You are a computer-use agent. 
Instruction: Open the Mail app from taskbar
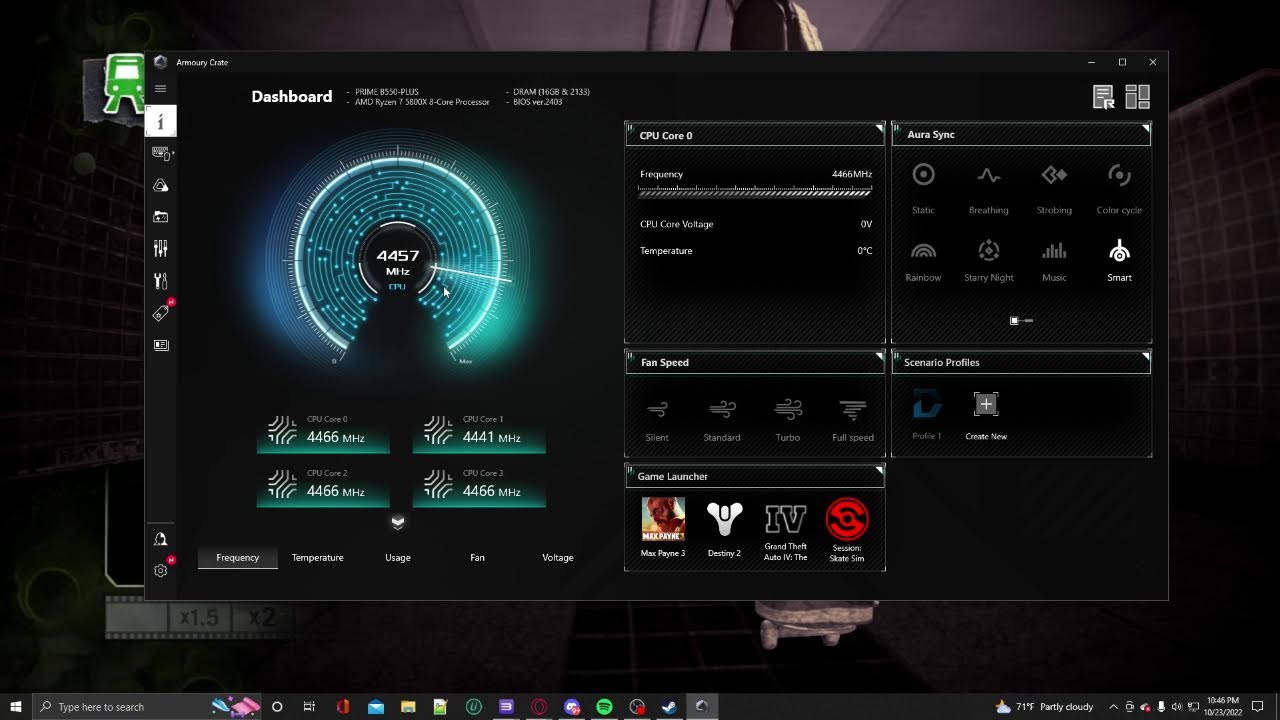376,707
